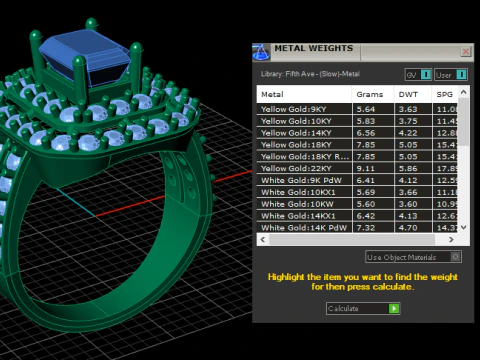Toggle Use Object Materials option
The width and height of the screenshot is (480, 360).
413,257
